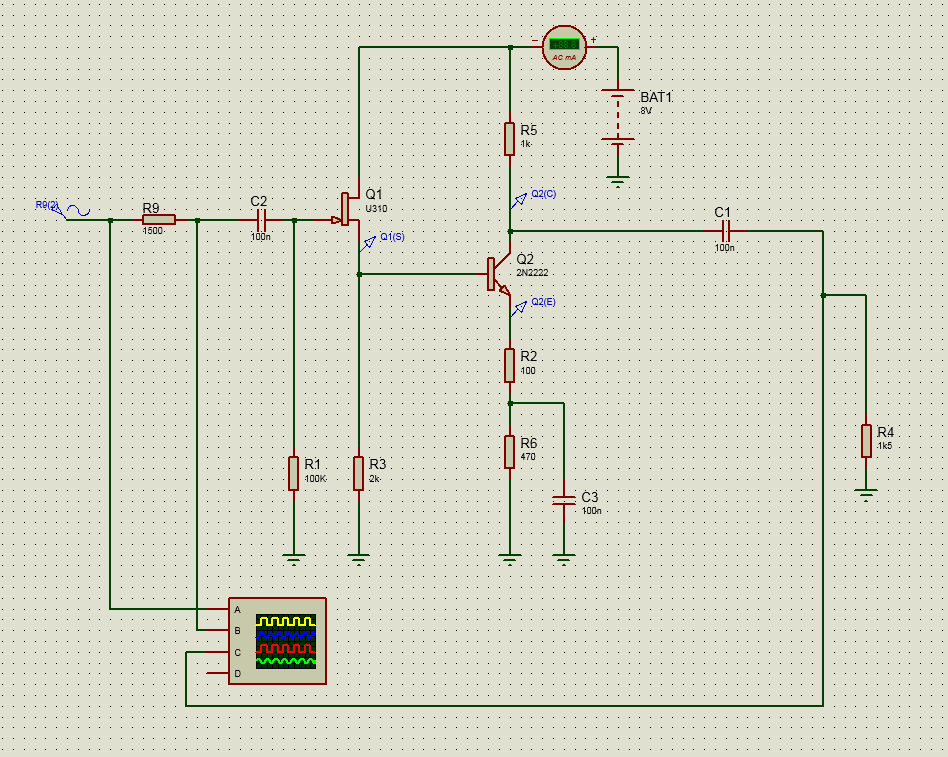The width and height of the screenshot is (948, 757).
Task: Click the 2N2222 part label
Action: [532, 273]
